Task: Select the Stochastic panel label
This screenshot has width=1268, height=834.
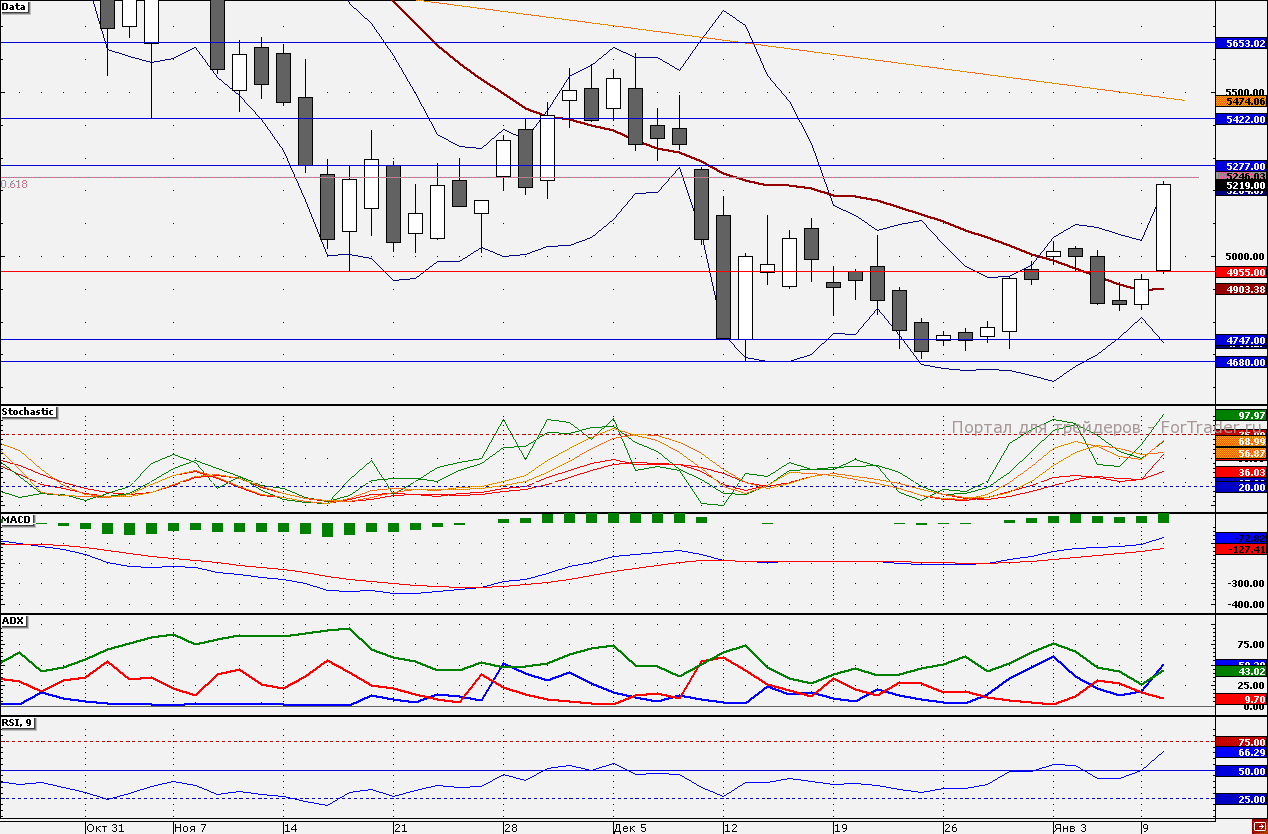Action: click(28, 412)
